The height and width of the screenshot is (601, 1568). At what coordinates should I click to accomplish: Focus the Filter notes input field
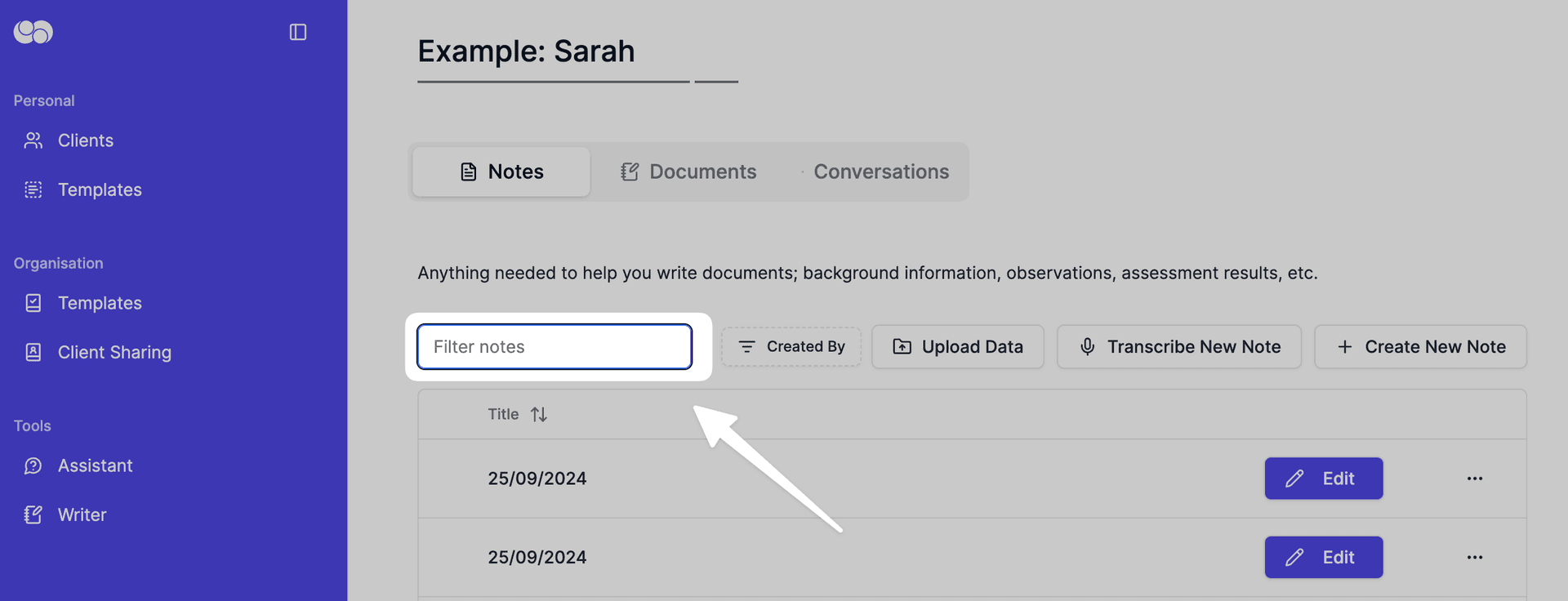555,347
